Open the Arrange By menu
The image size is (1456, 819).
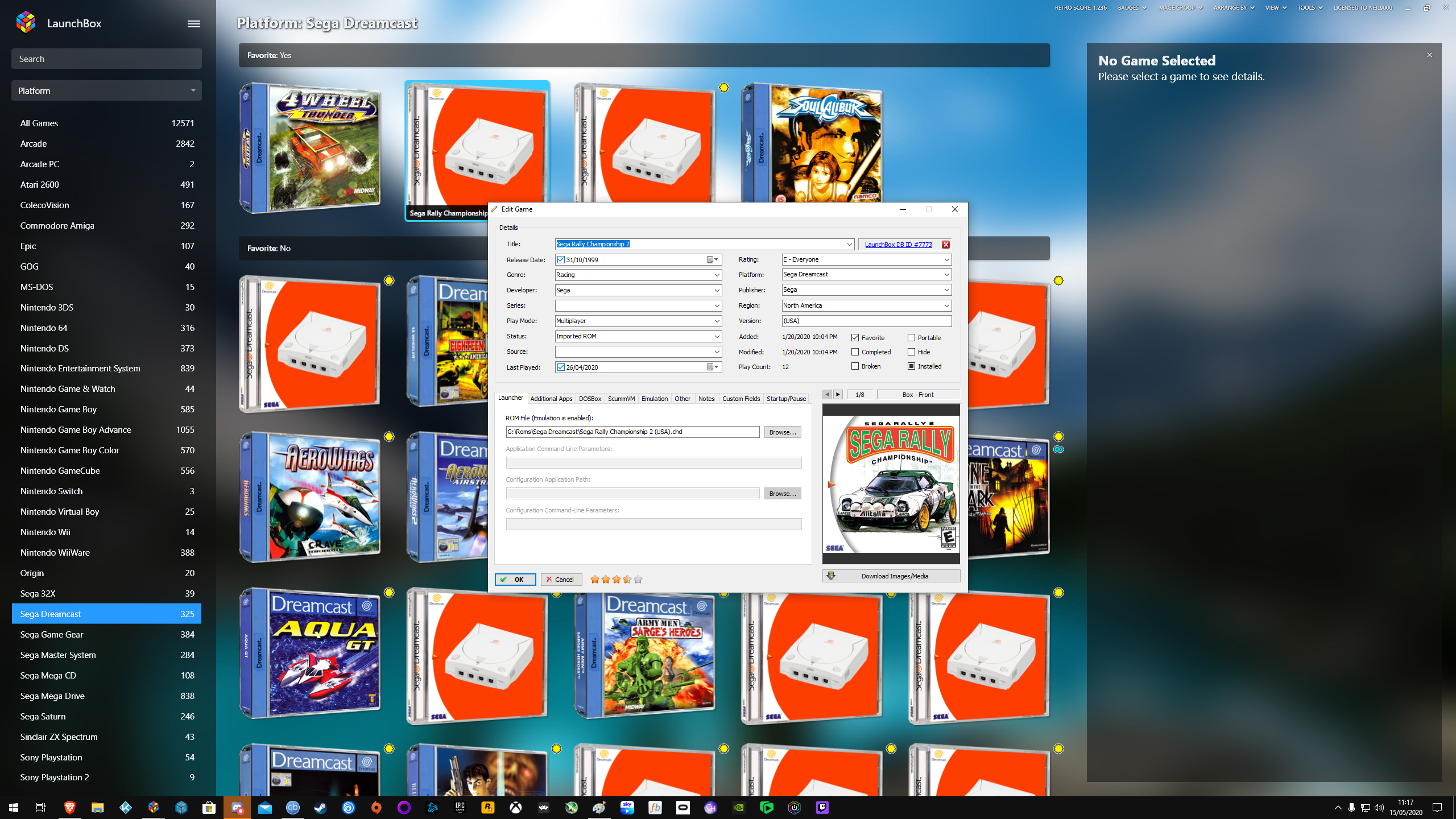click(x=1234, y=8)
